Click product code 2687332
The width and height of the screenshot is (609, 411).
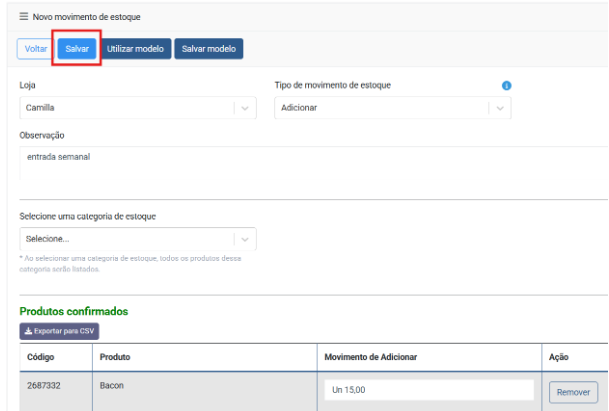tap(44, 385)
